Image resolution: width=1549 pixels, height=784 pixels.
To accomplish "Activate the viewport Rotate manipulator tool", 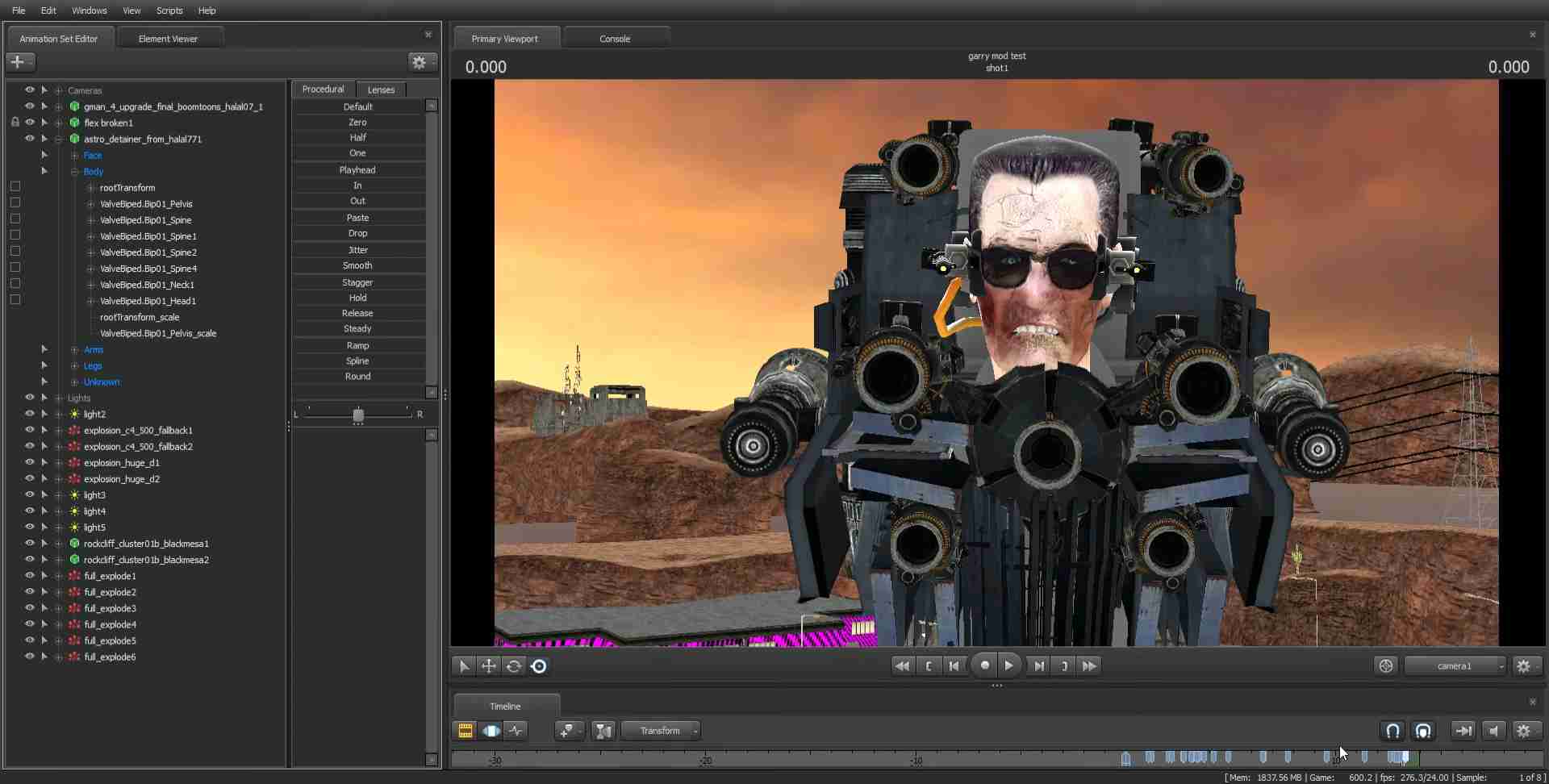I will pos(514,666).
